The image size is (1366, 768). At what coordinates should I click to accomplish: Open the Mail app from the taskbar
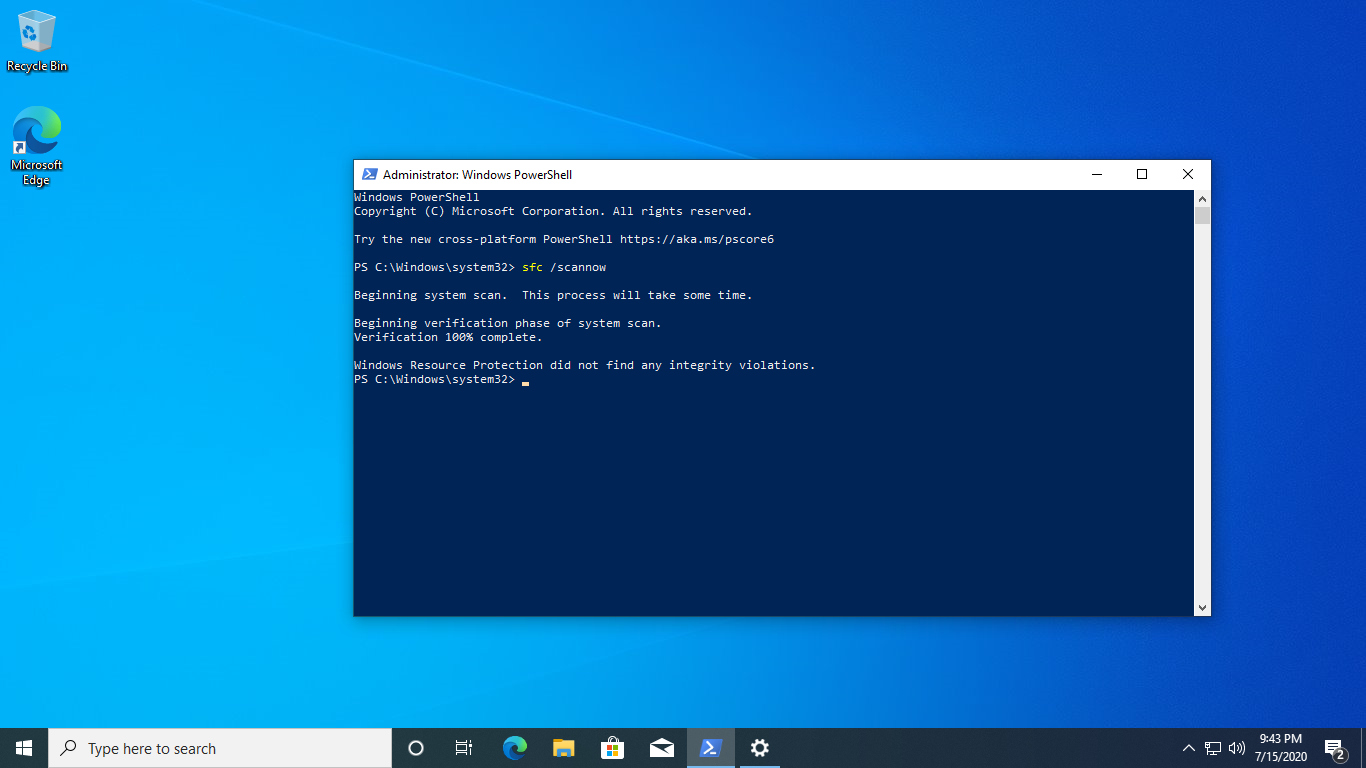(x=662, y=748)
